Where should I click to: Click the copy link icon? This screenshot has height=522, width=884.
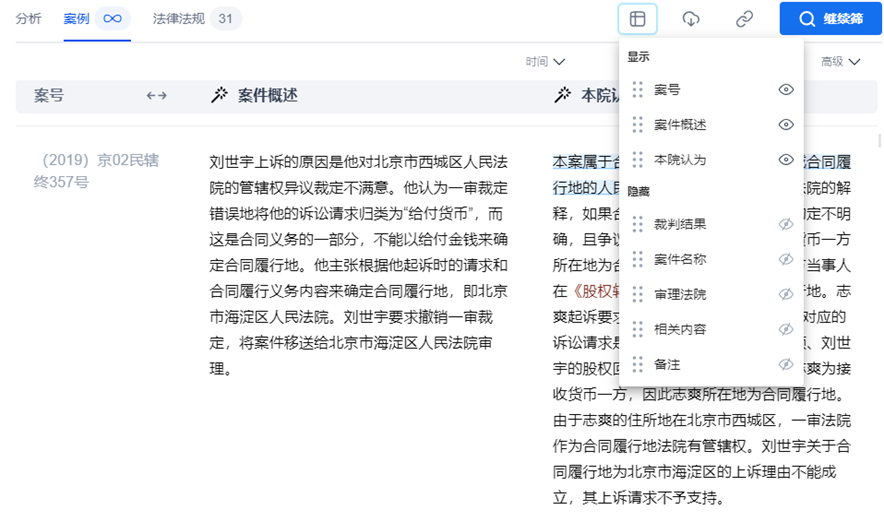pos(744,19)
